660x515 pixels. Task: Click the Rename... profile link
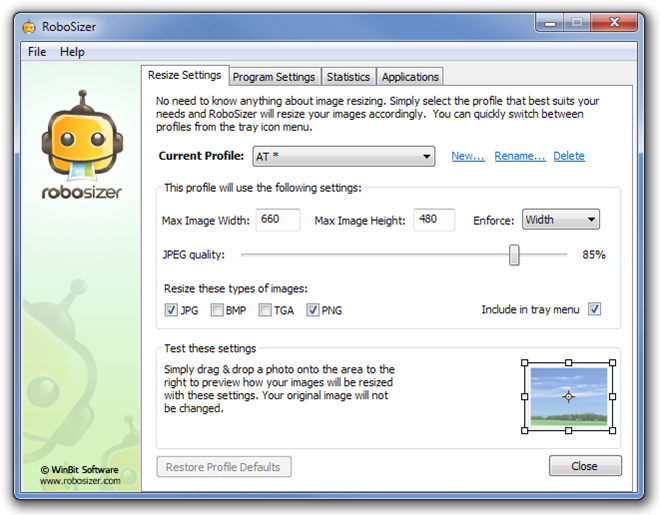(x=520, y=156)
